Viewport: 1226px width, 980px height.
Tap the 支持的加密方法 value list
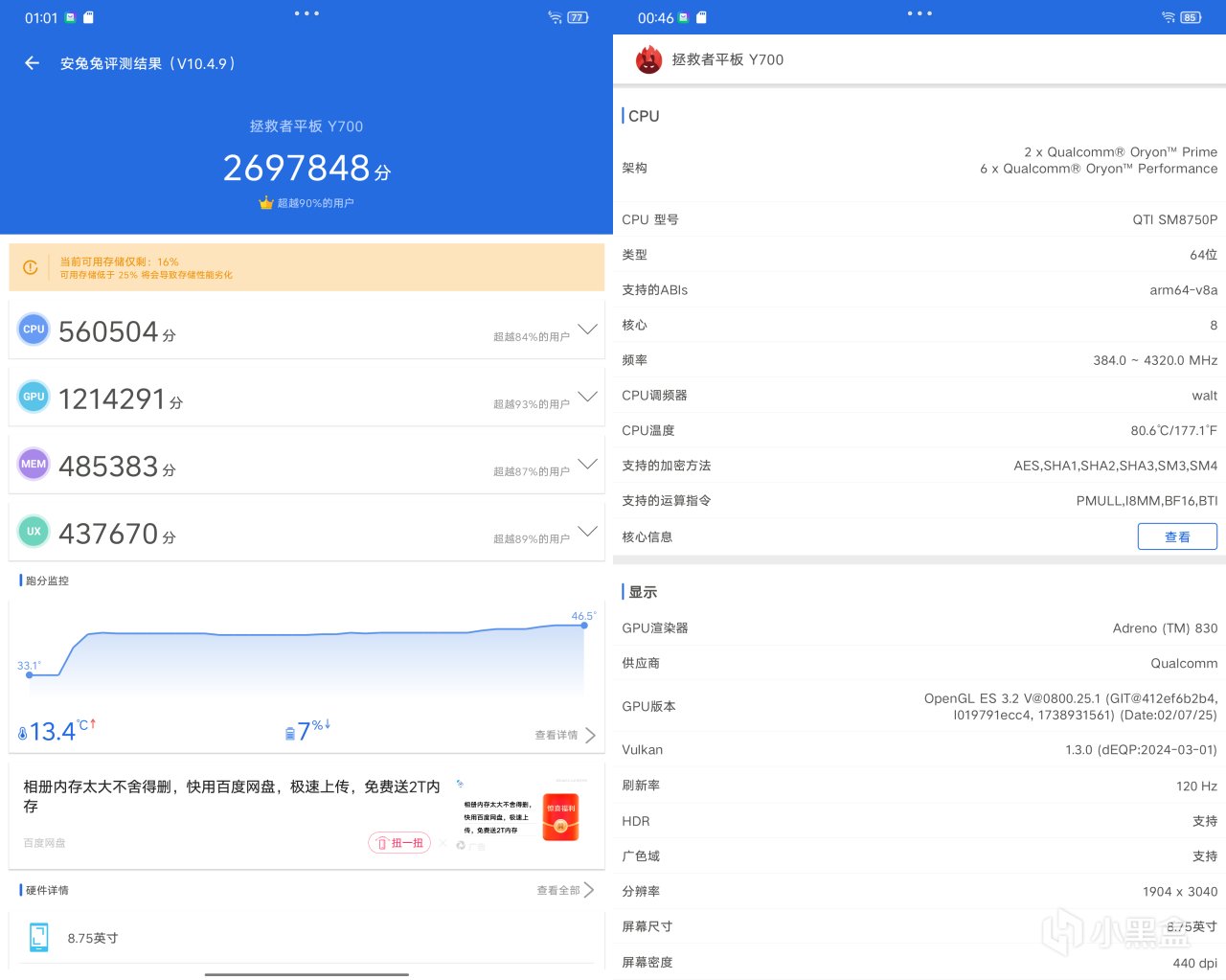[1116, 466]
